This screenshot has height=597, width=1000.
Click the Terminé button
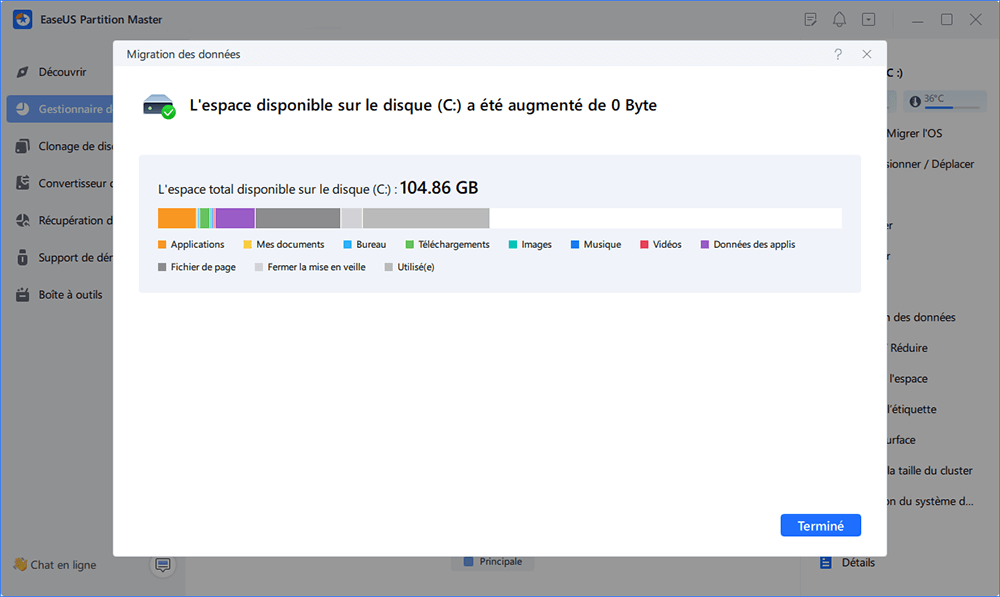coord(820,526)
